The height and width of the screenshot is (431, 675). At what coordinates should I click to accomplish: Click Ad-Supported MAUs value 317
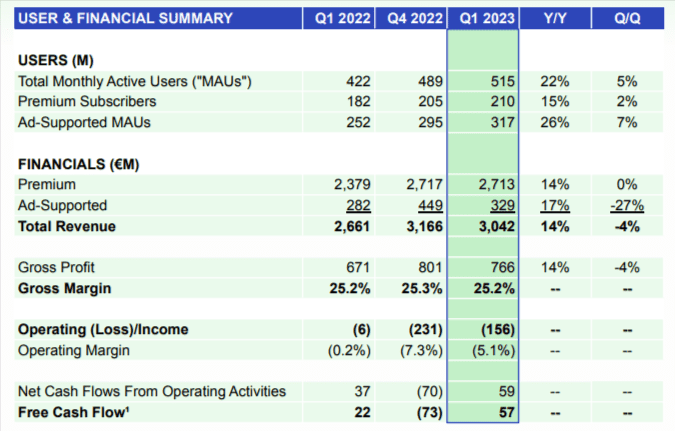coord(503,122)
